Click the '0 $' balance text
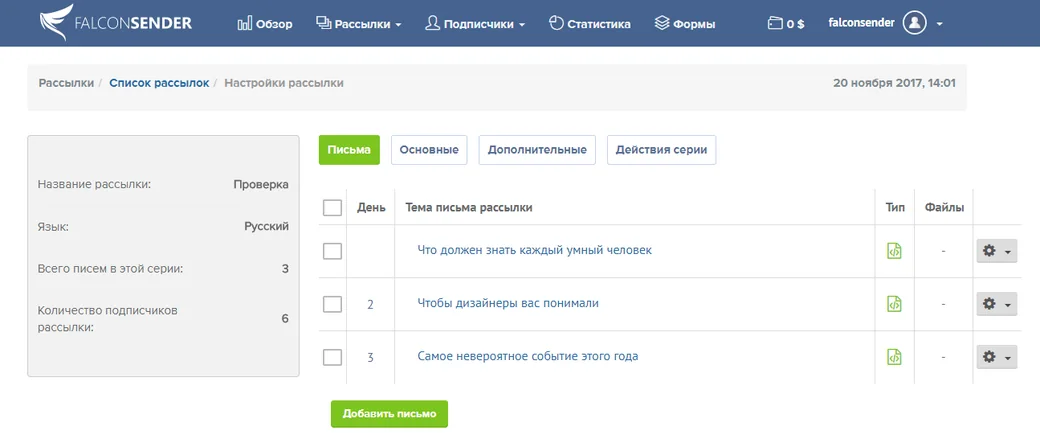1040x447 pixels. point(796,24)
